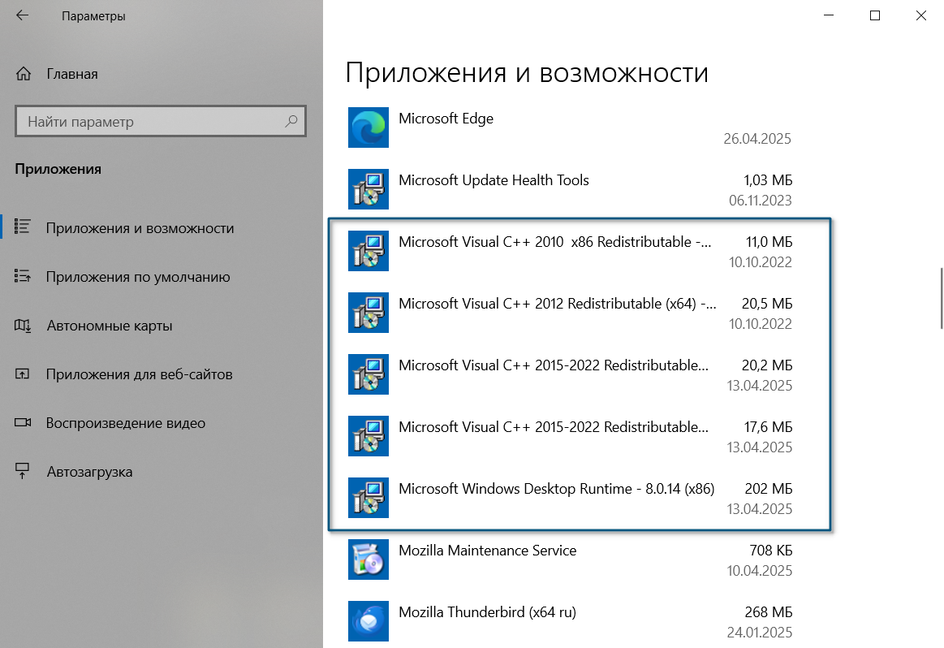Select Mozilla Thunderbird (x64 ru) entry

488,612
